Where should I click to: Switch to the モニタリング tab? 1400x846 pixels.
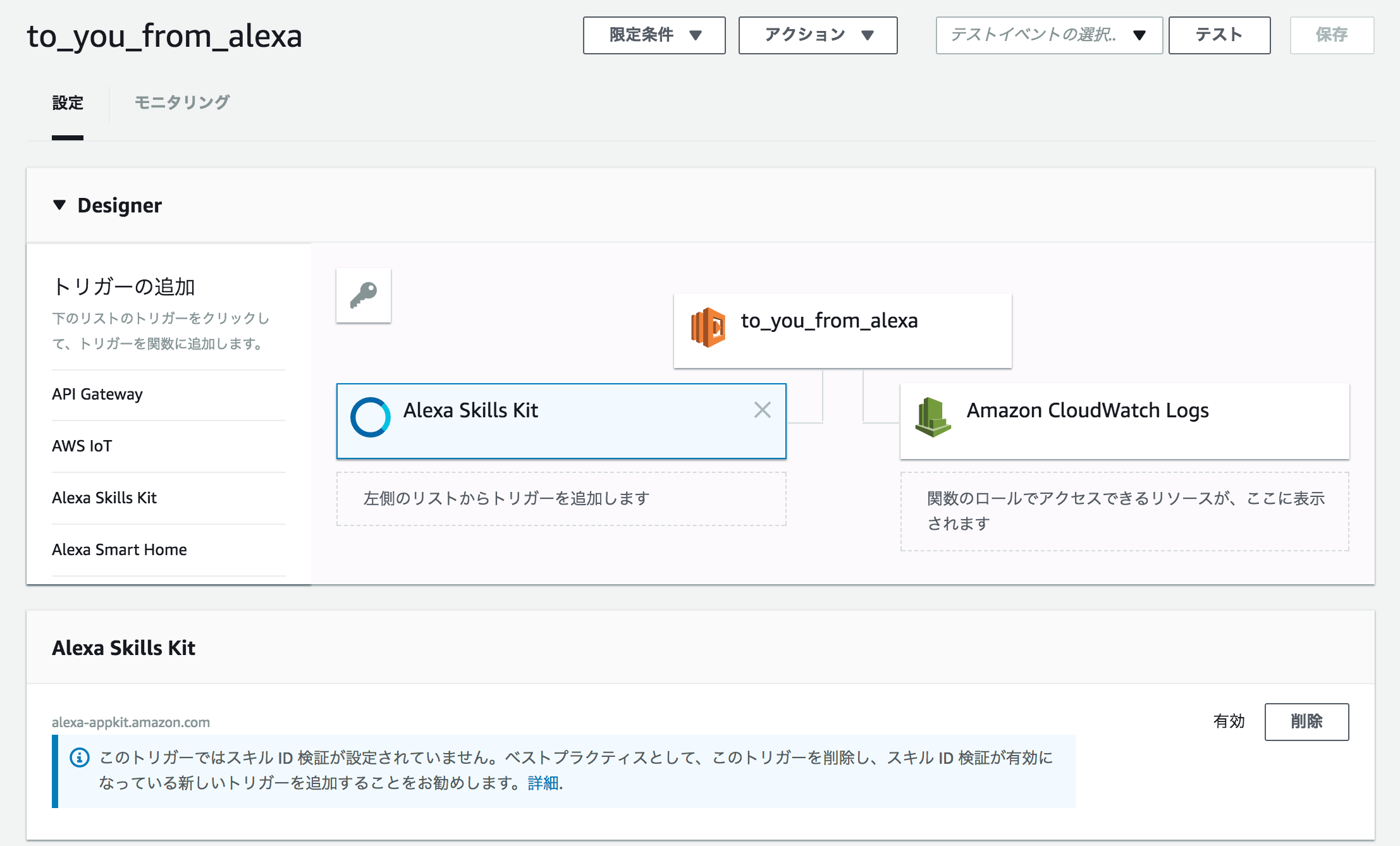click(x=182, y=102)
